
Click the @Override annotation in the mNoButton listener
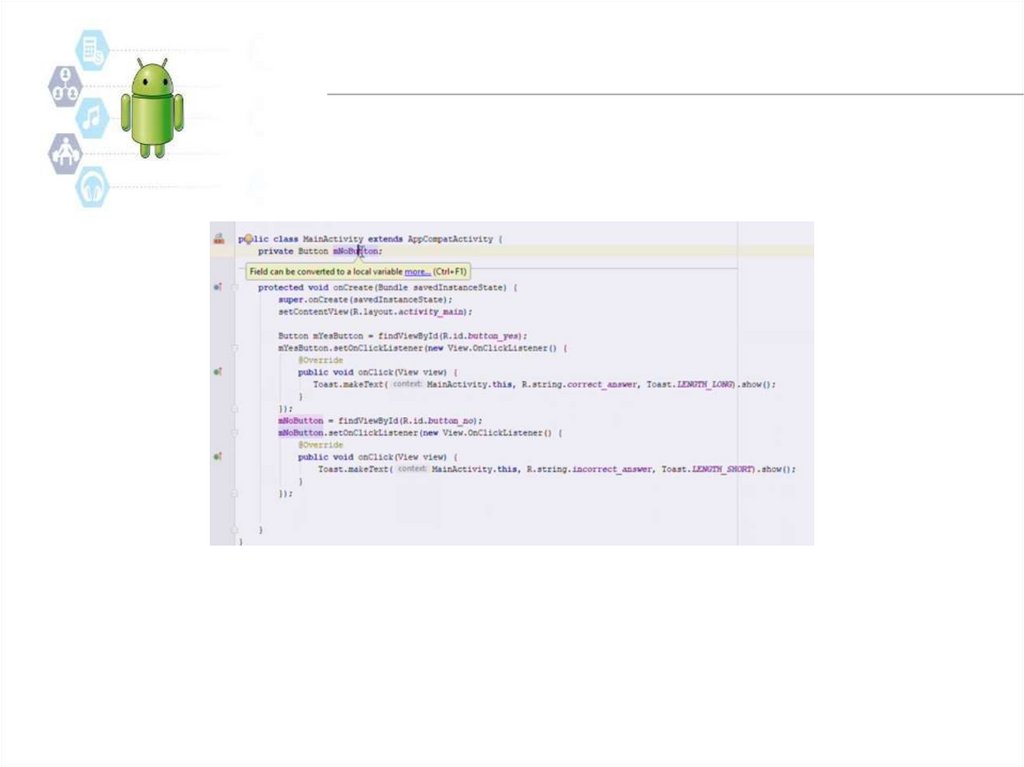pos(321,445)
